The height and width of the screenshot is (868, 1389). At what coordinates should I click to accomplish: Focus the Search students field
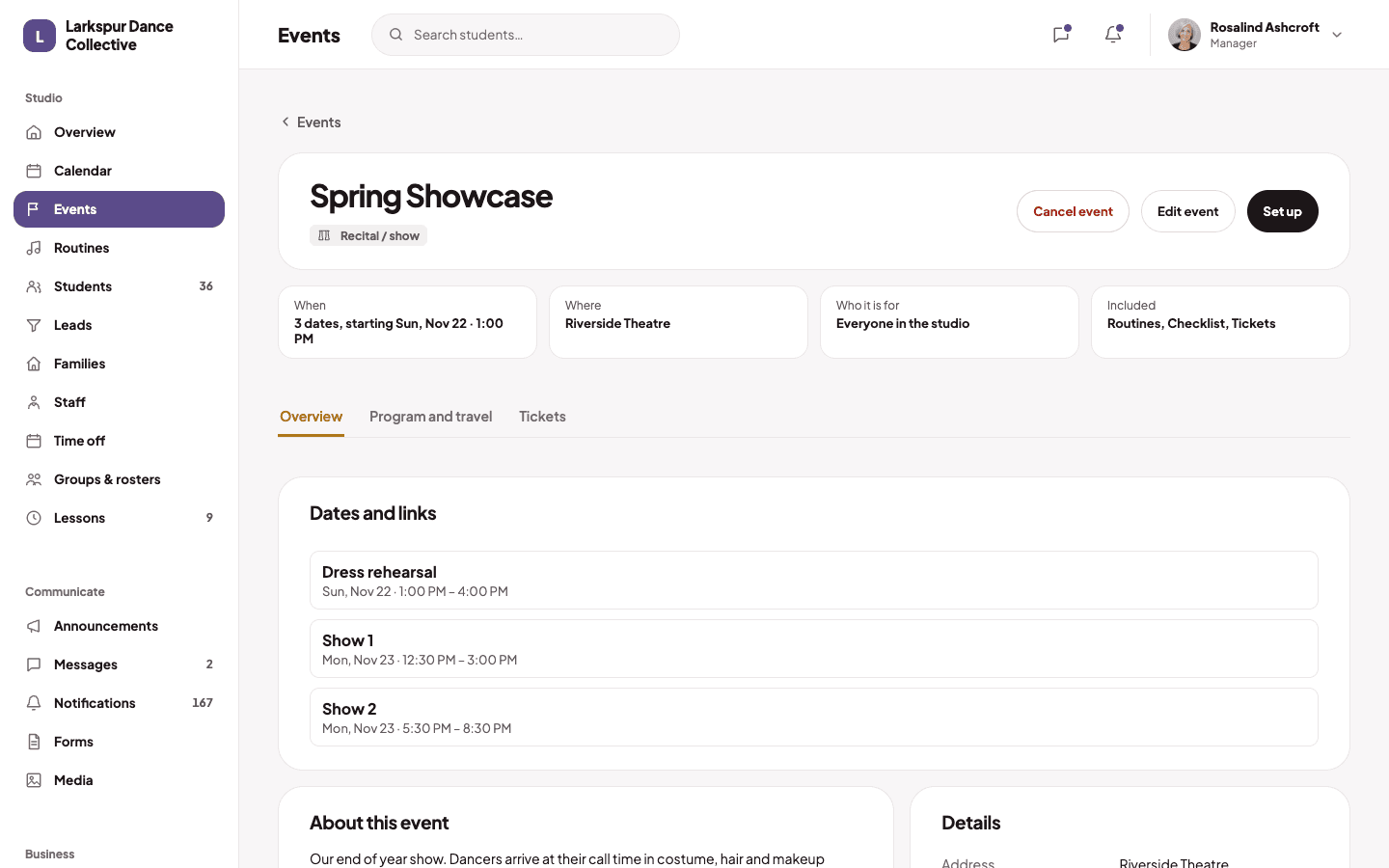(526, 35)
